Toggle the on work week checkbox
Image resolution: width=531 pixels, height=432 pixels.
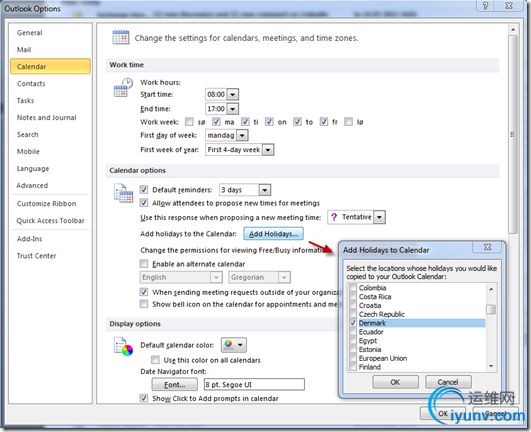[x=269, y=122]
